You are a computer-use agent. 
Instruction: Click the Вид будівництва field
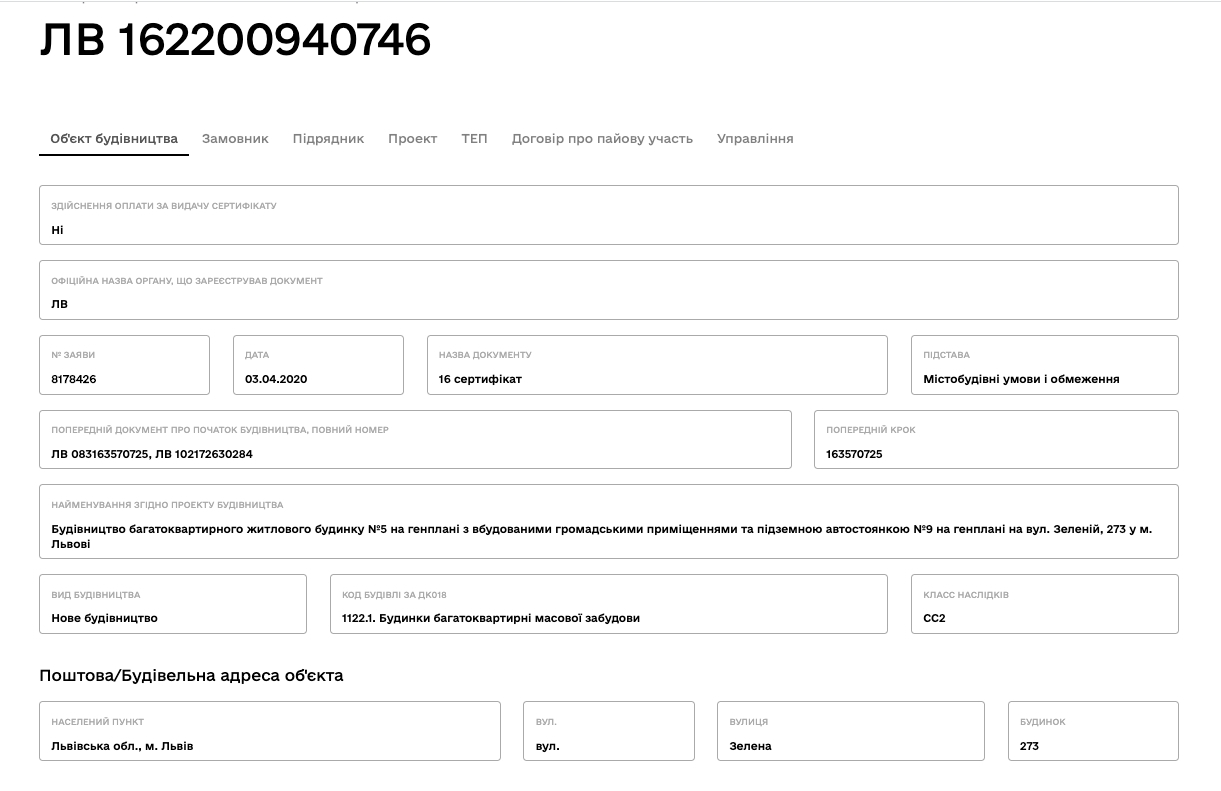[x=173, y=604]
